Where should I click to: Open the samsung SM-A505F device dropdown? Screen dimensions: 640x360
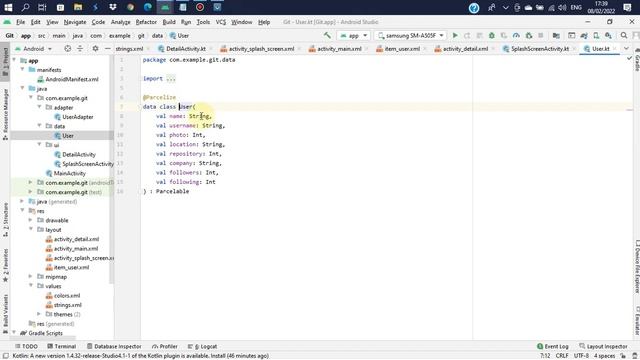tap(410, 36)
